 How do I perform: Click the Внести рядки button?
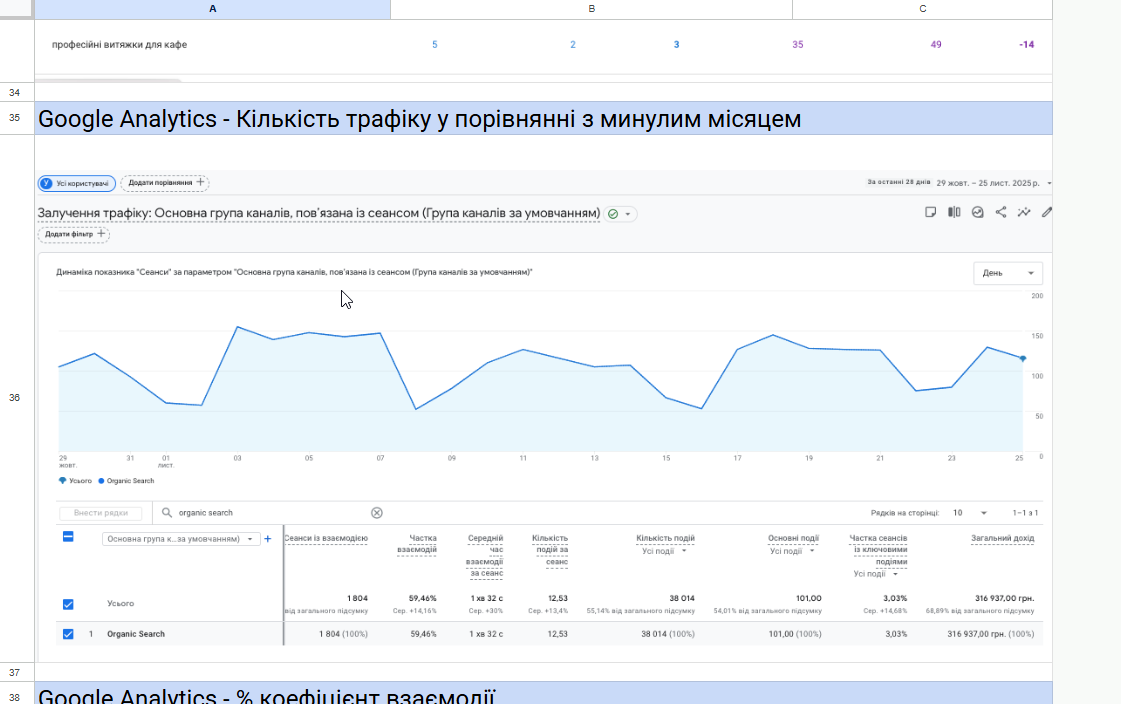click(x=101, y=513)
